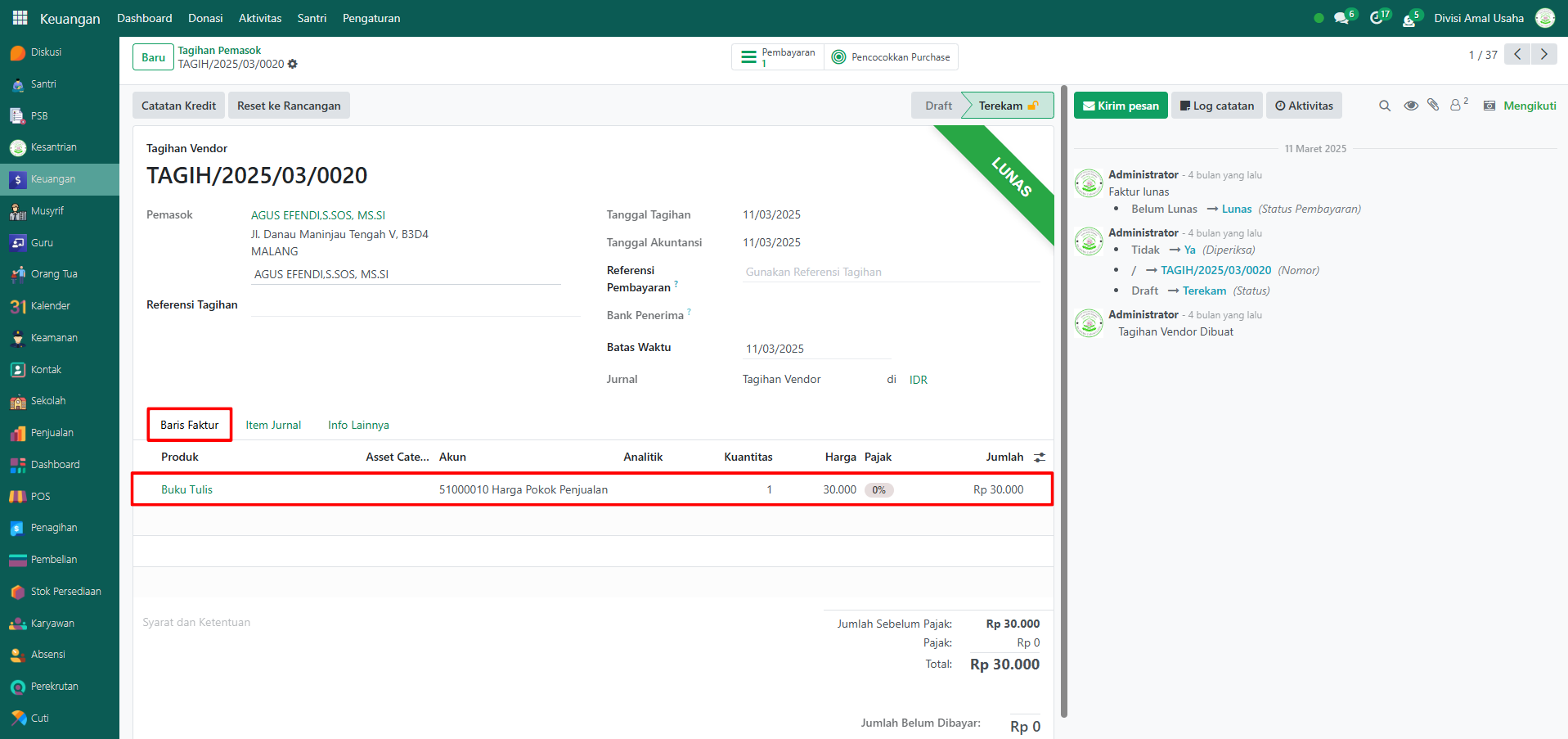Click the Referensi Tagihan input field

tap(415, 305)
